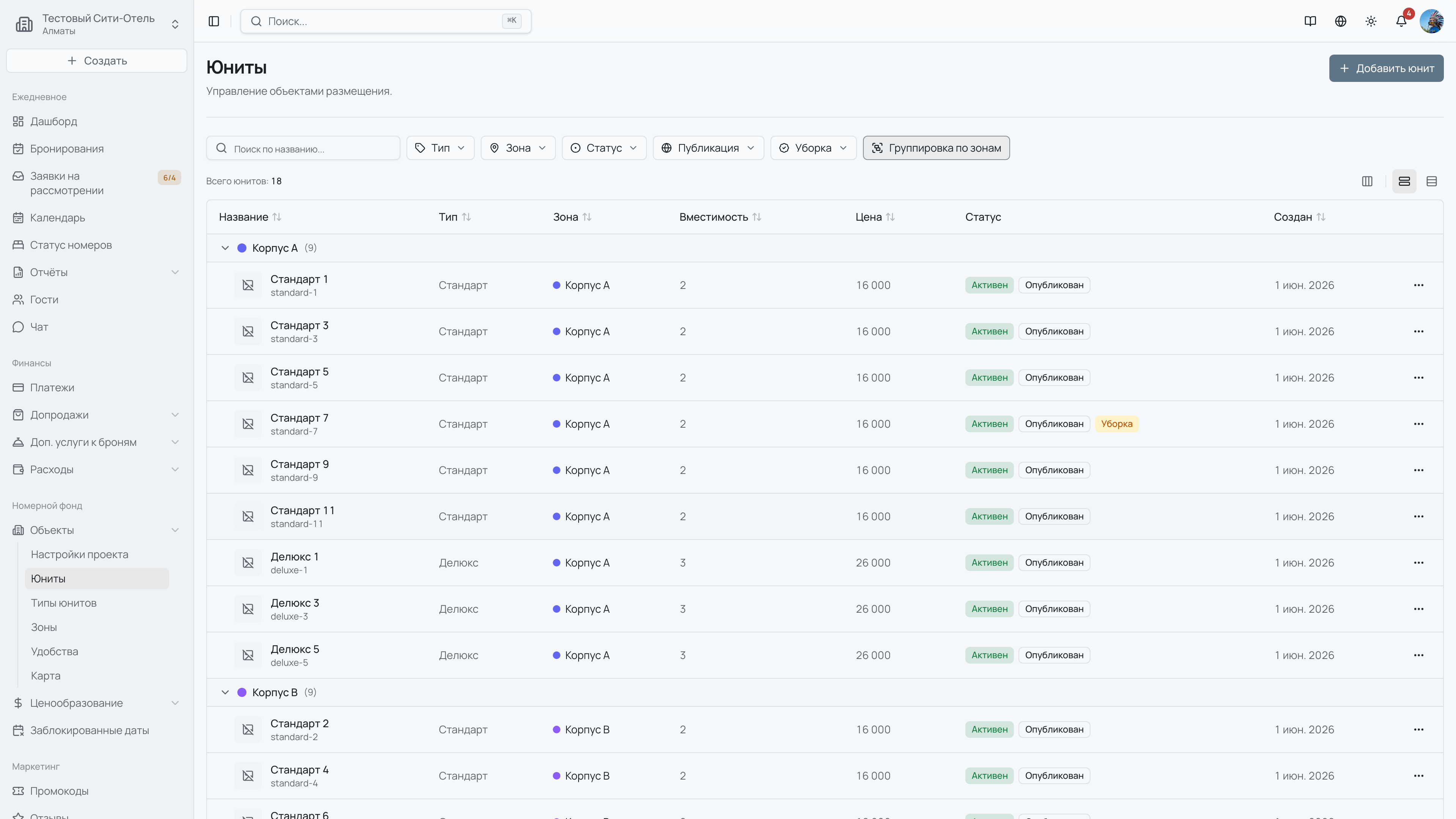This screenshot has width=1456, height=819.
Task: Open actions menu for Стандарт 2
Action: click(1419, 729)
